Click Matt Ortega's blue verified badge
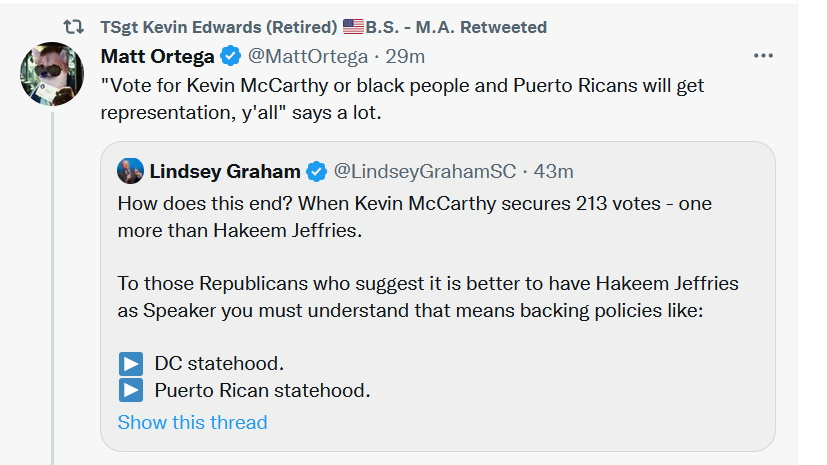Screen dimensions: 827x465 click(x=230, y=55)
